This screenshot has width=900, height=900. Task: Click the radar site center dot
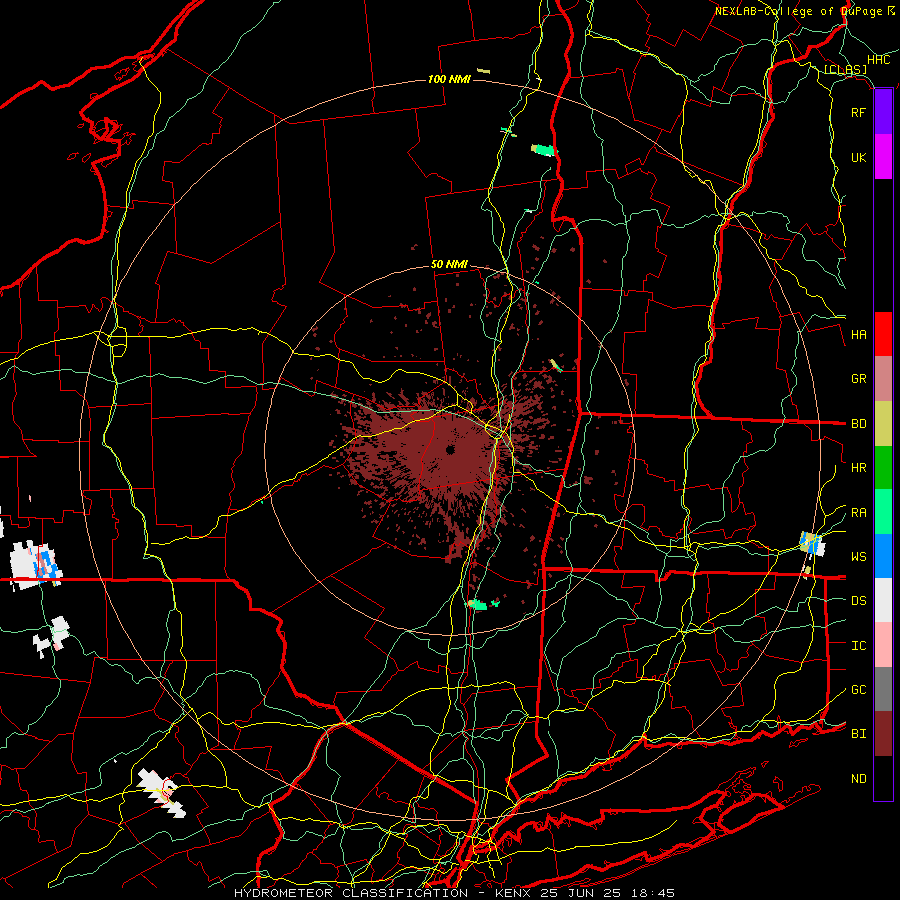click(450, 449)
